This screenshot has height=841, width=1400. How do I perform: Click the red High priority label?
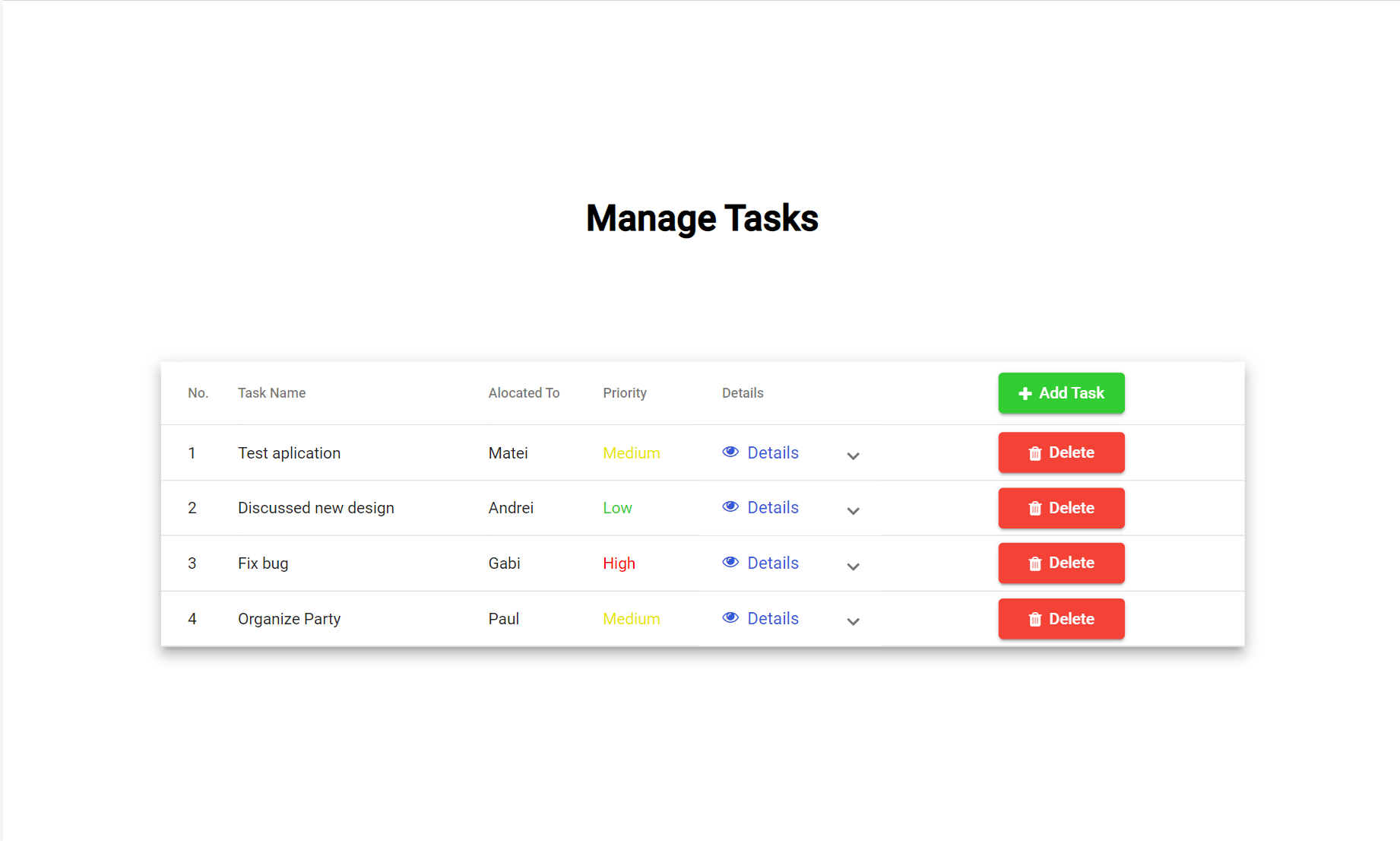619,563
